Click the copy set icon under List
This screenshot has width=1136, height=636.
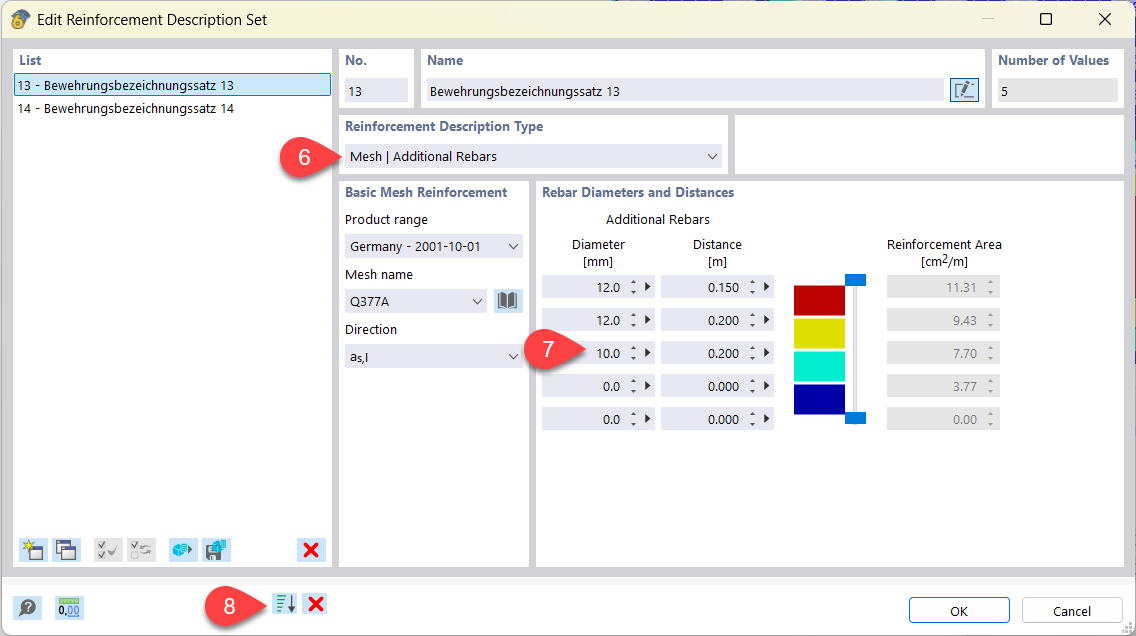pyautogui.click(x=66, y=550)
